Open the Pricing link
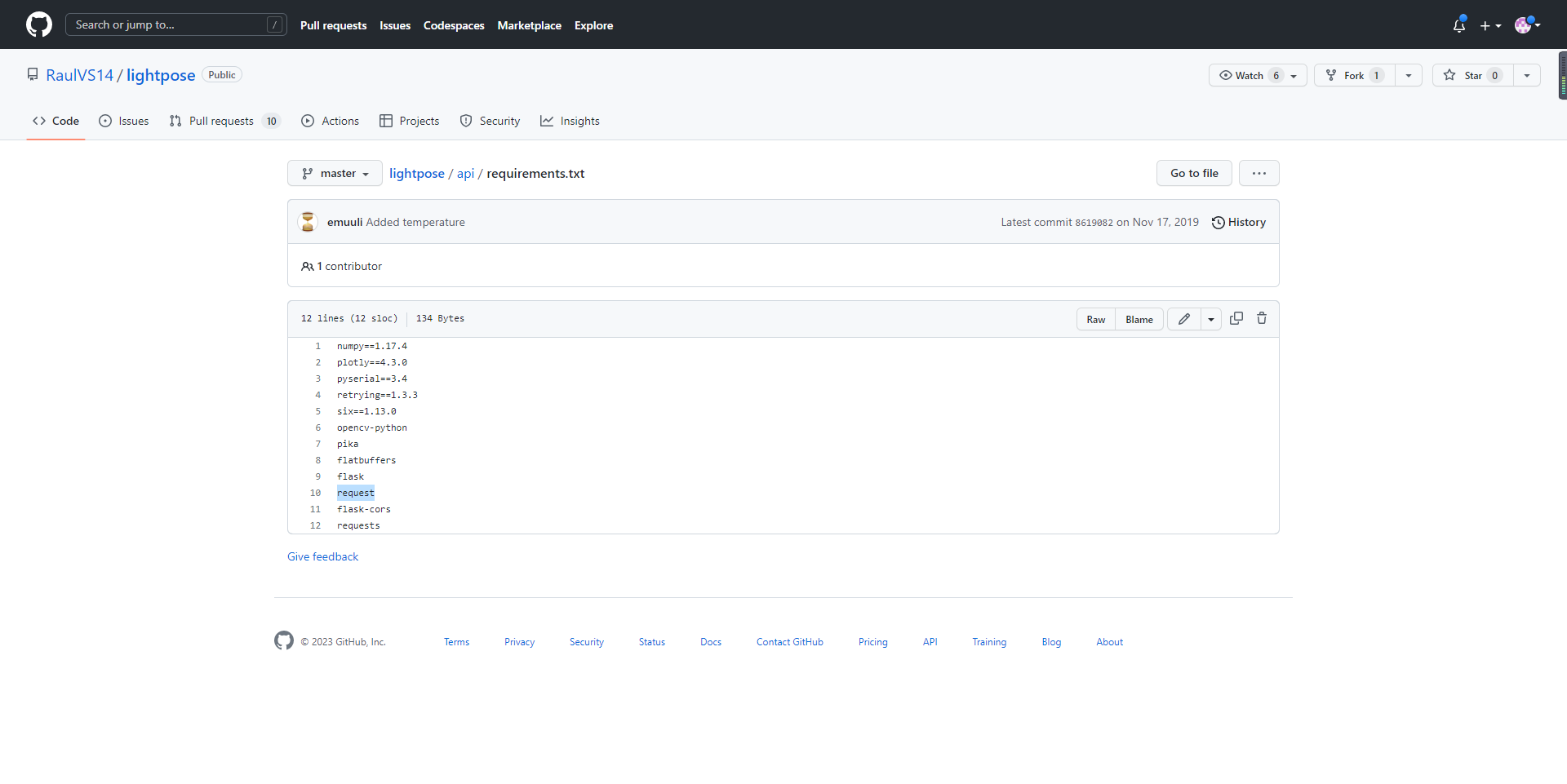This screenshot has height=784, width=1567. pos(873,642)
